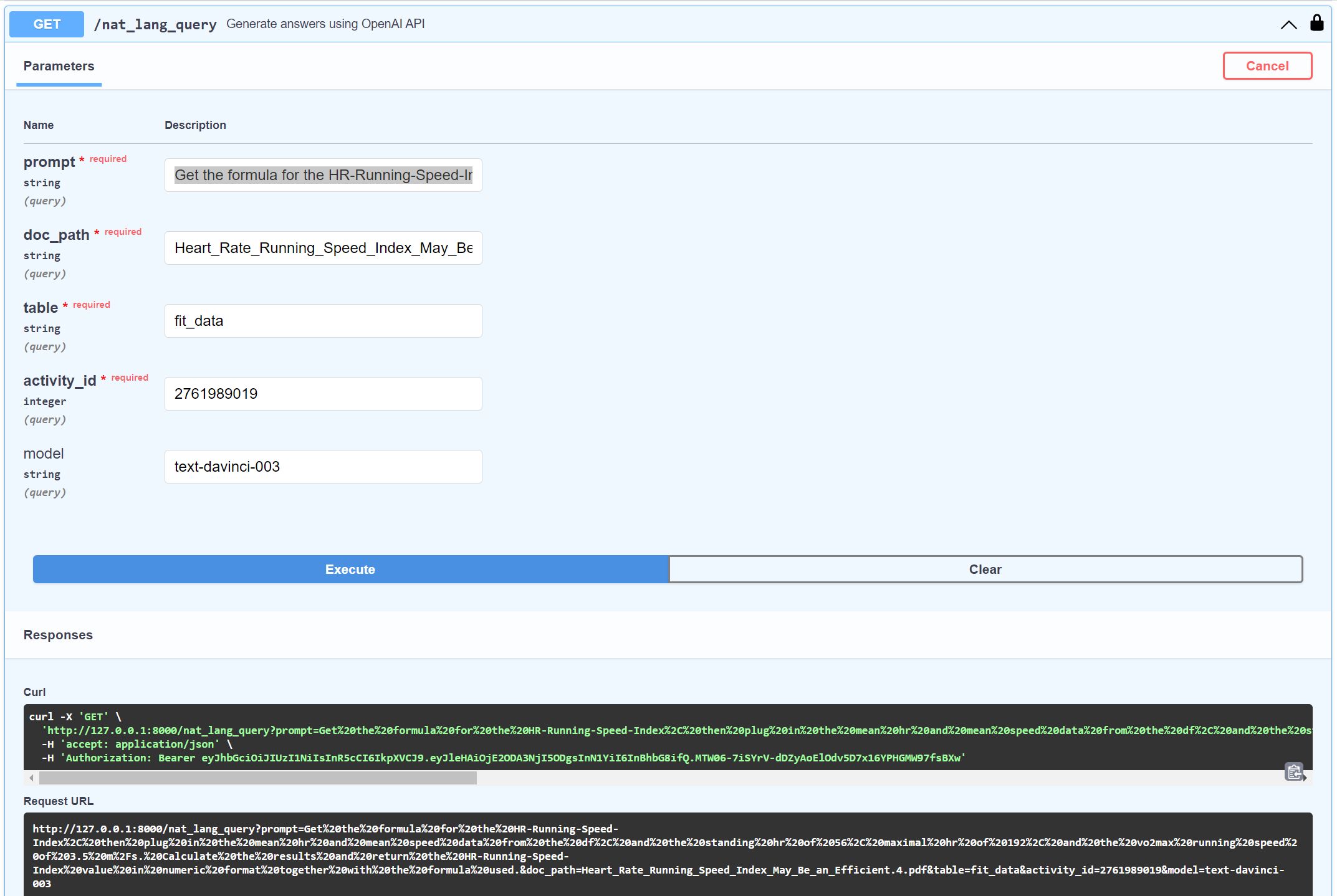Click 'Generate answers using OpenAI API' description
The height and width of the screenshot is (896, 1337).
pyautogui.click(x=325, y=24)
